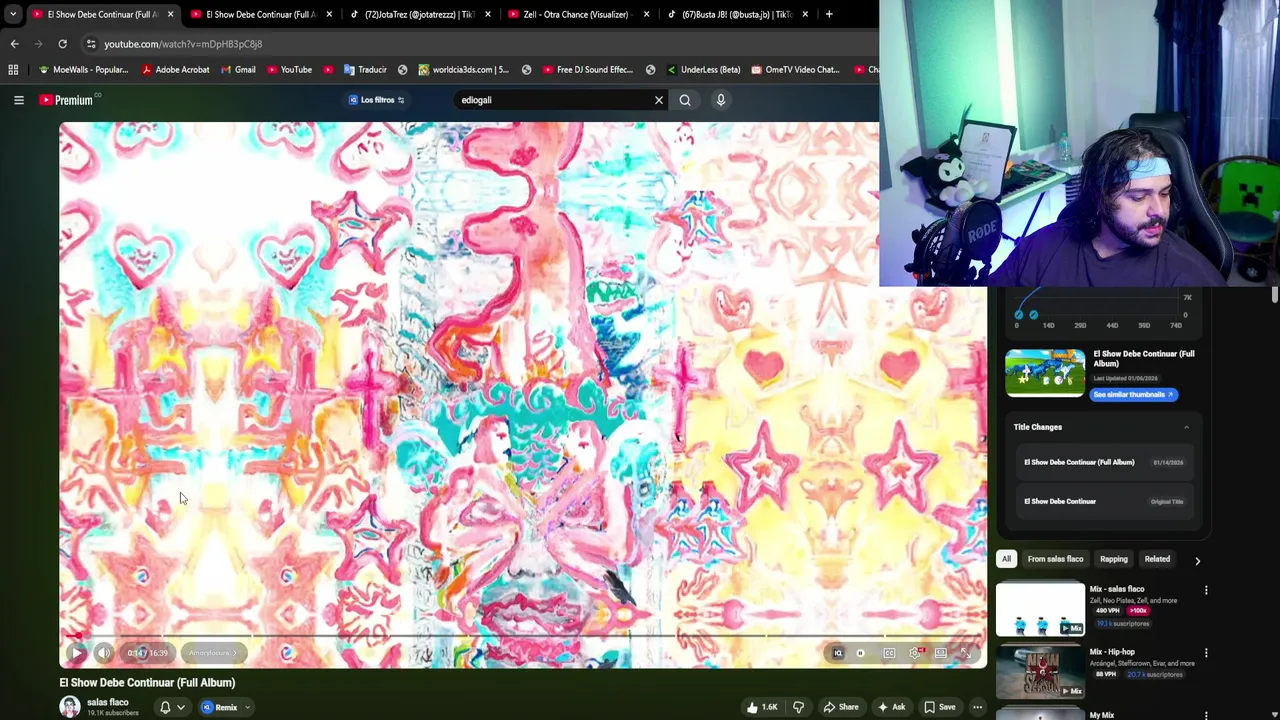Image resolution: width=1280 pixels, height=720 pixels.
Task: Open the salas flaco channel name
Action: pos(107,703)
